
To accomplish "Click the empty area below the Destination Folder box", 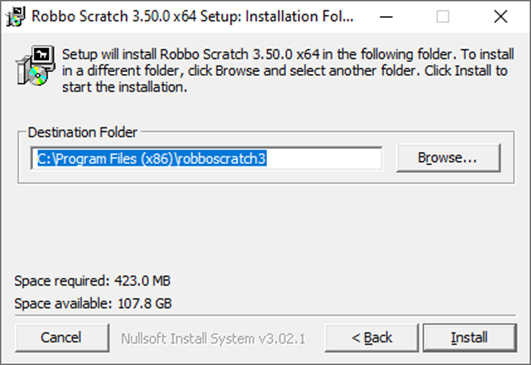I will pyautogui.click(x=266, y=227).
